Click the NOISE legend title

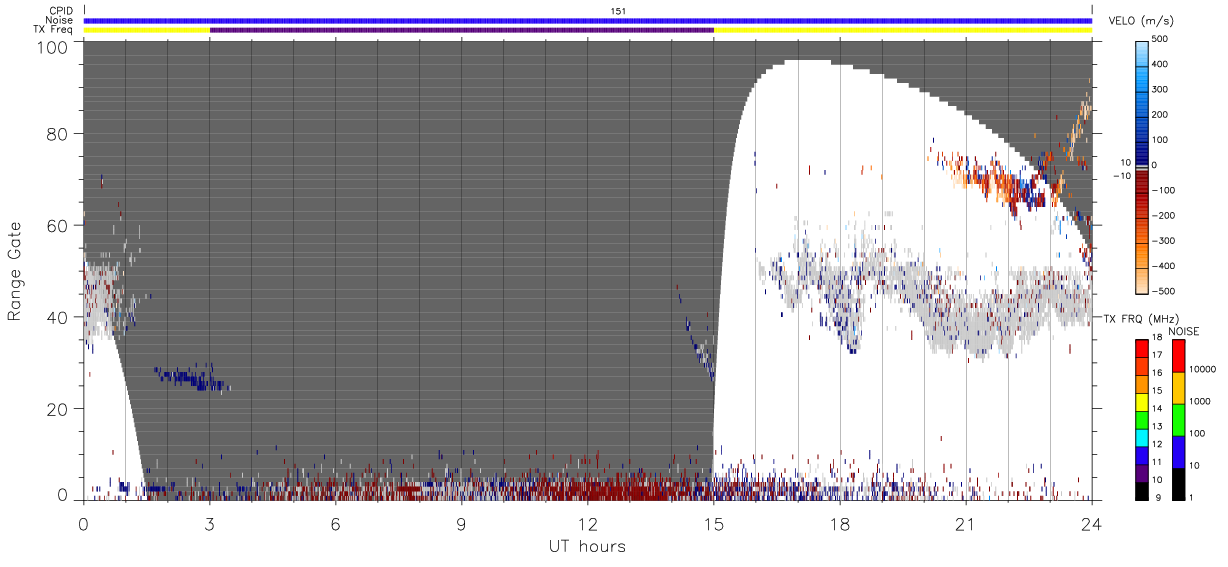click(x=1183, y=331)
